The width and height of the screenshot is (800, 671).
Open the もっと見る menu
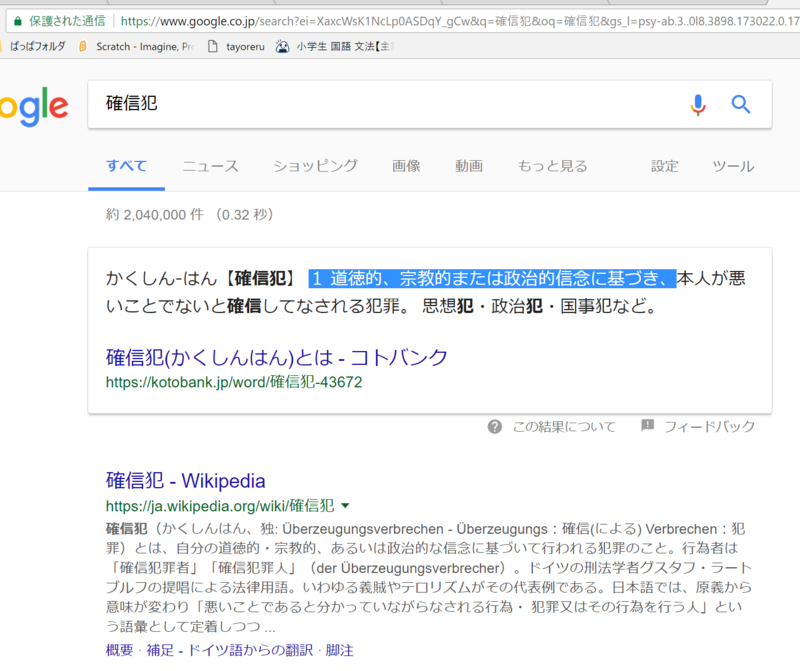pos(553,166)
